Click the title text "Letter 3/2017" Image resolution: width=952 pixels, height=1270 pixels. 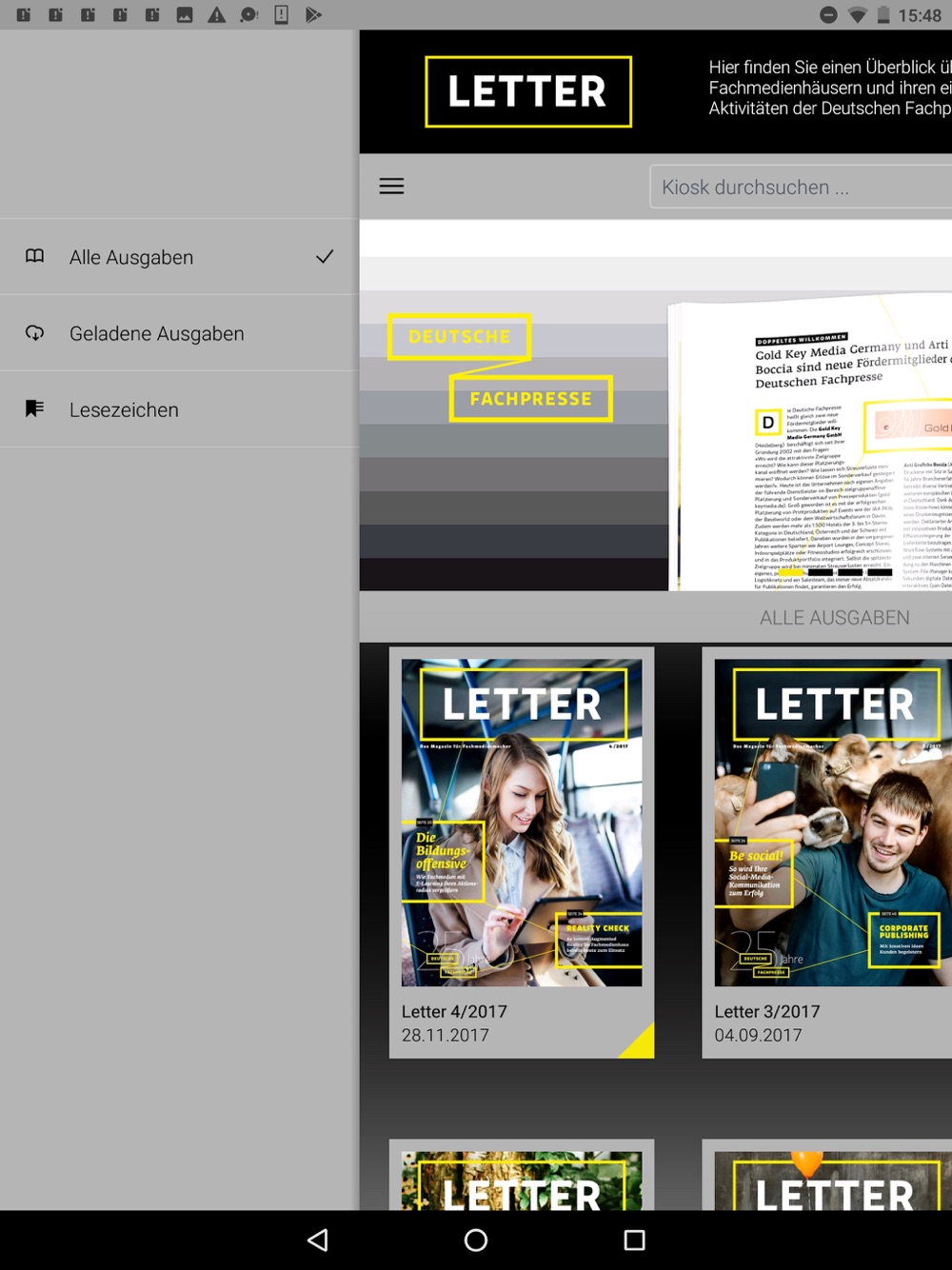pyautogui.click(x=767, y=1011)
